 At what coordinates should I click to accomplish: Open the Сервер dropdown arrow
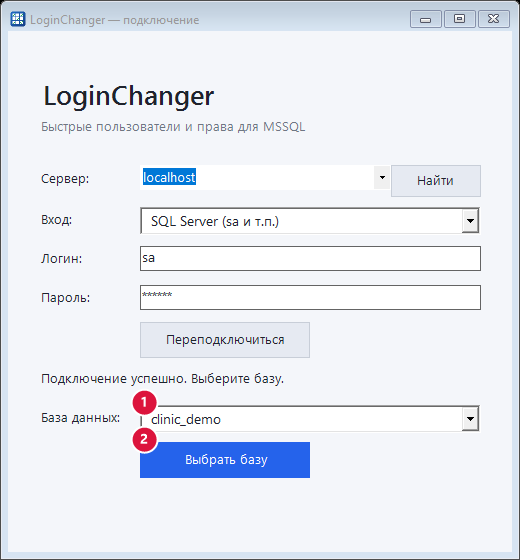click(382, 177)
